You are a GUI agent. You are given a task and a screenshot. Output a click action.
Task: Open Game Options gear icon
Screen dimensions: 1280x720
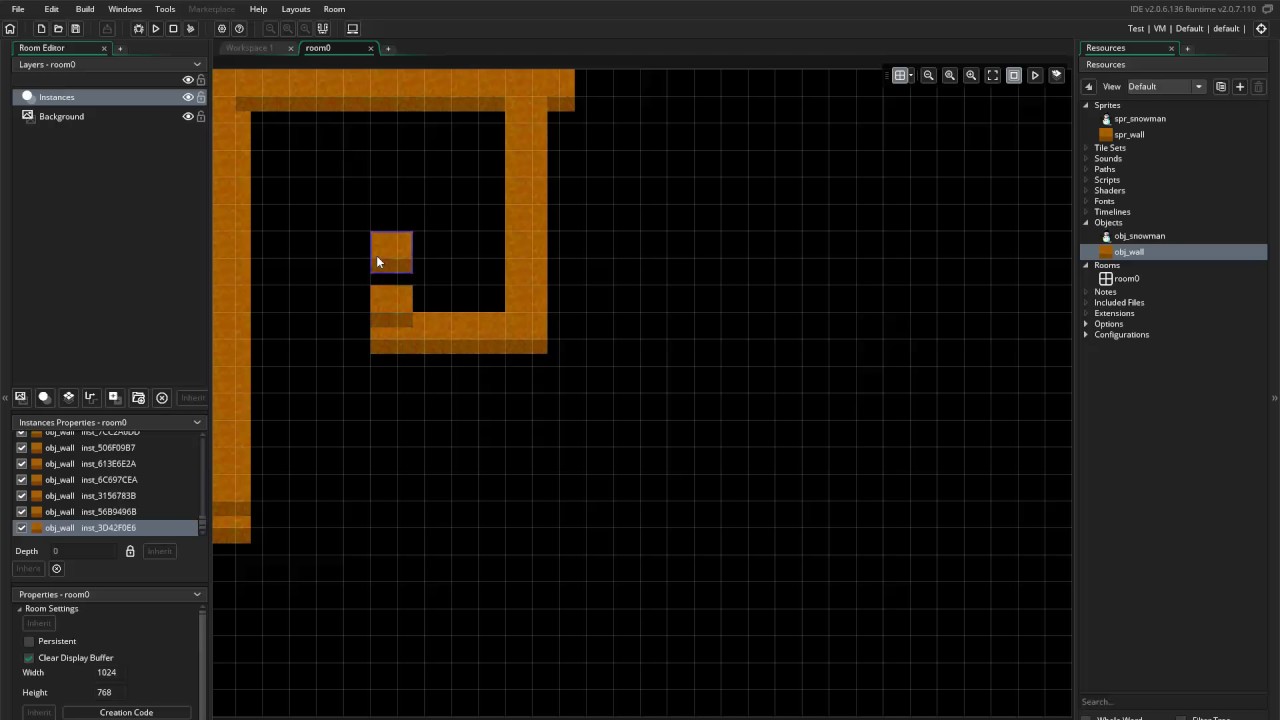(x=222, y=29)
